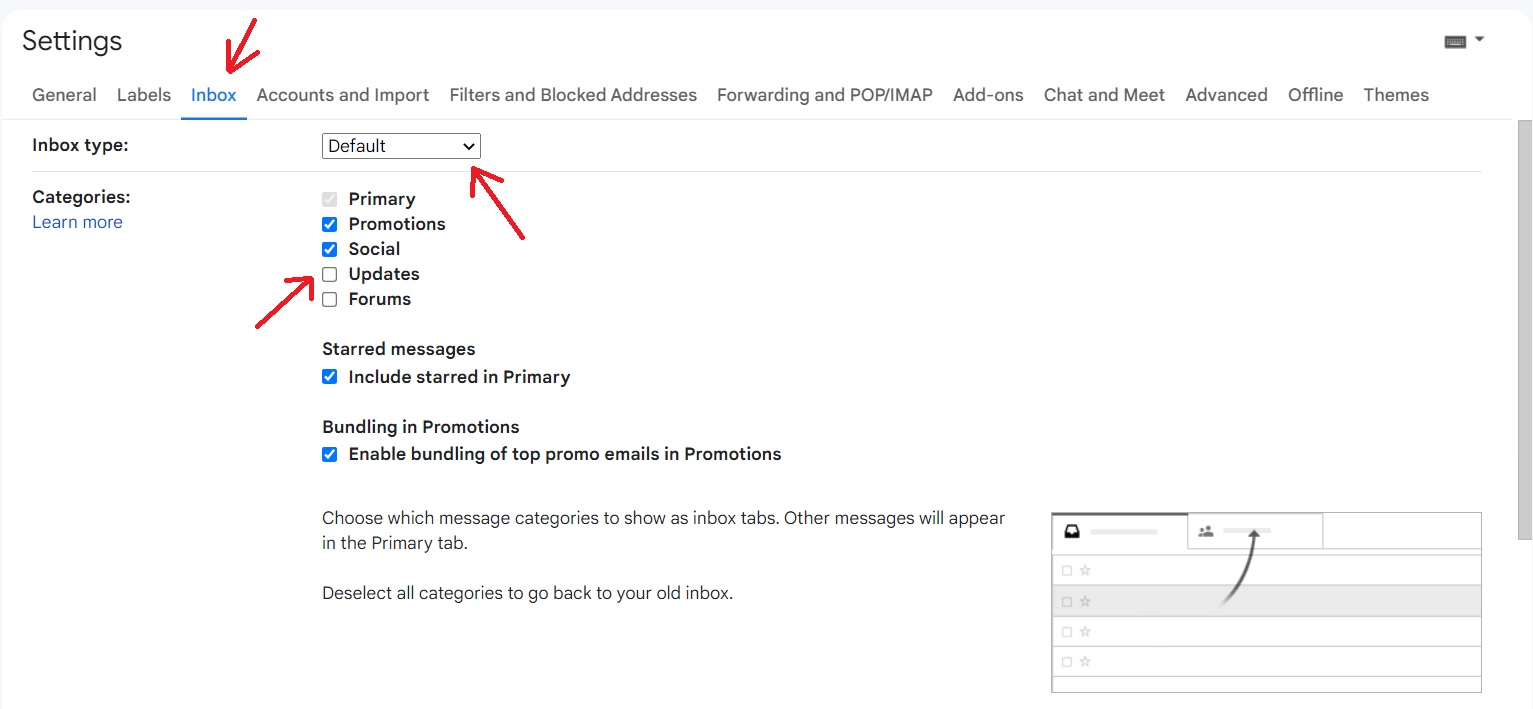The width and height of the screenshot is (1533, 709).
Task: Go to the Accounts and Import tab
Action: (343, 95)
